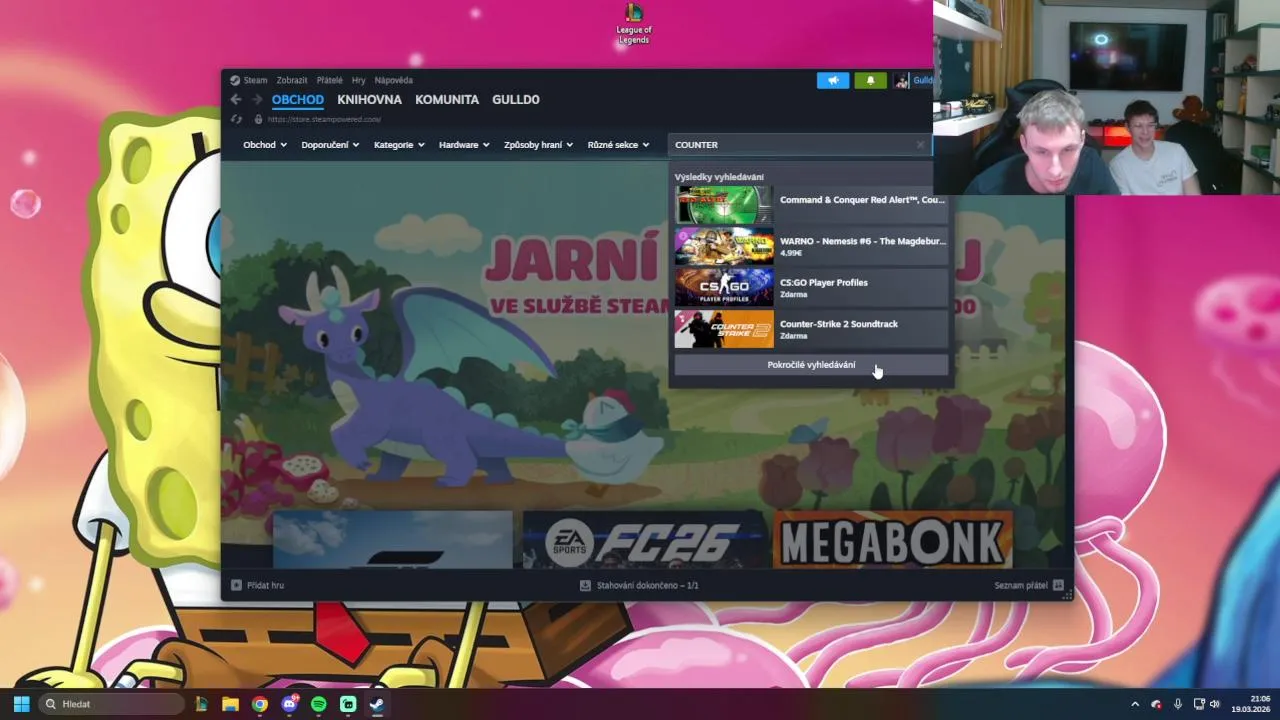The image size is (1280, 720).
Task: Open File Explorer from the taskbar
Action: click(230, 704)
